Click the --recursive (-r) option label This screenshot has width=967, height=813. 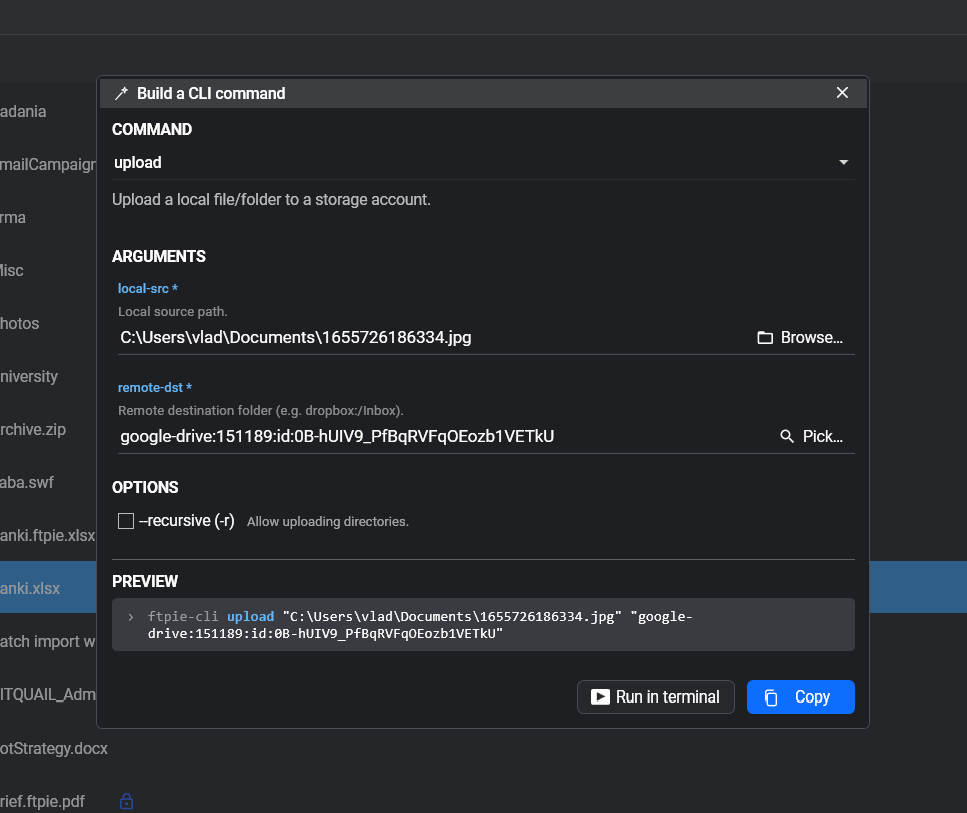click(187, 521)
